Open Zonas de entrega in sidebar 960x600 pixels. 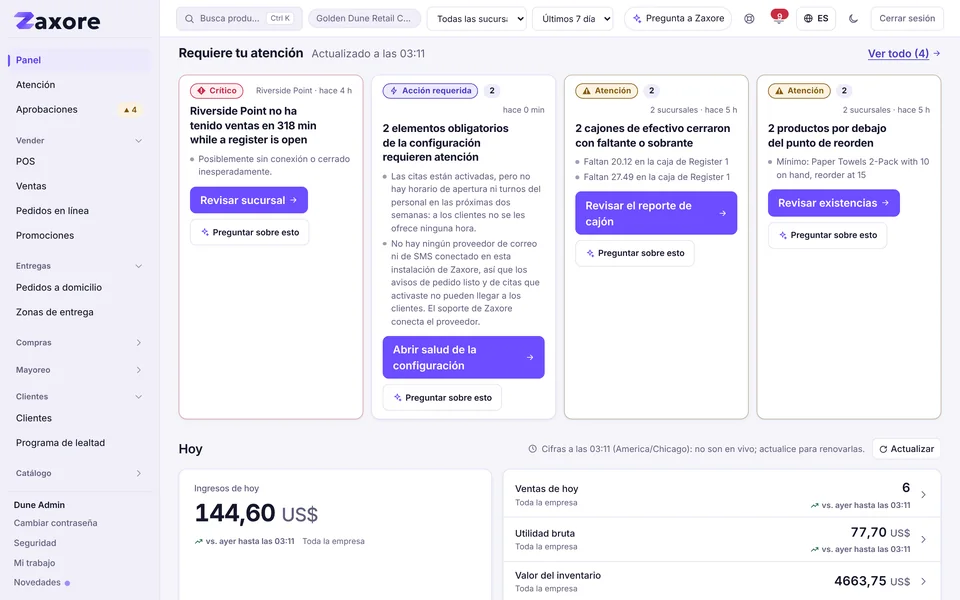(x=80, y=312)
